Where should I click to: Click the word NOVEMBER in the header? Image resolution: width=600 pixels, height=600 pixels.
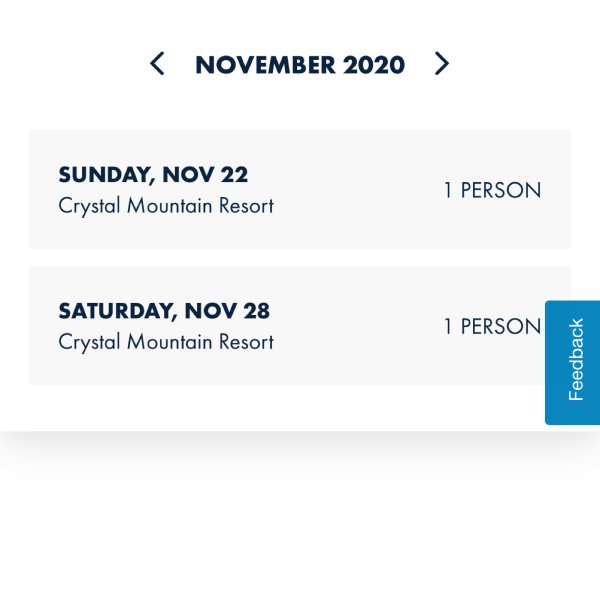[x=266, y=65]
